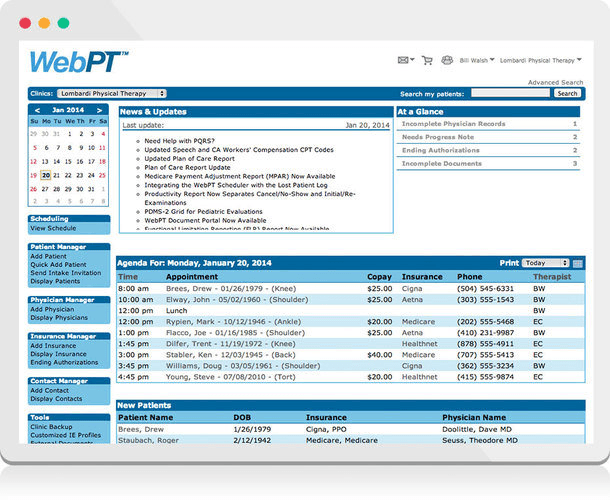Open WebPT Document Portal Now Available news
Image resolution: width=610 pixels, height=500 pixels.
click(x=205, y=220)
